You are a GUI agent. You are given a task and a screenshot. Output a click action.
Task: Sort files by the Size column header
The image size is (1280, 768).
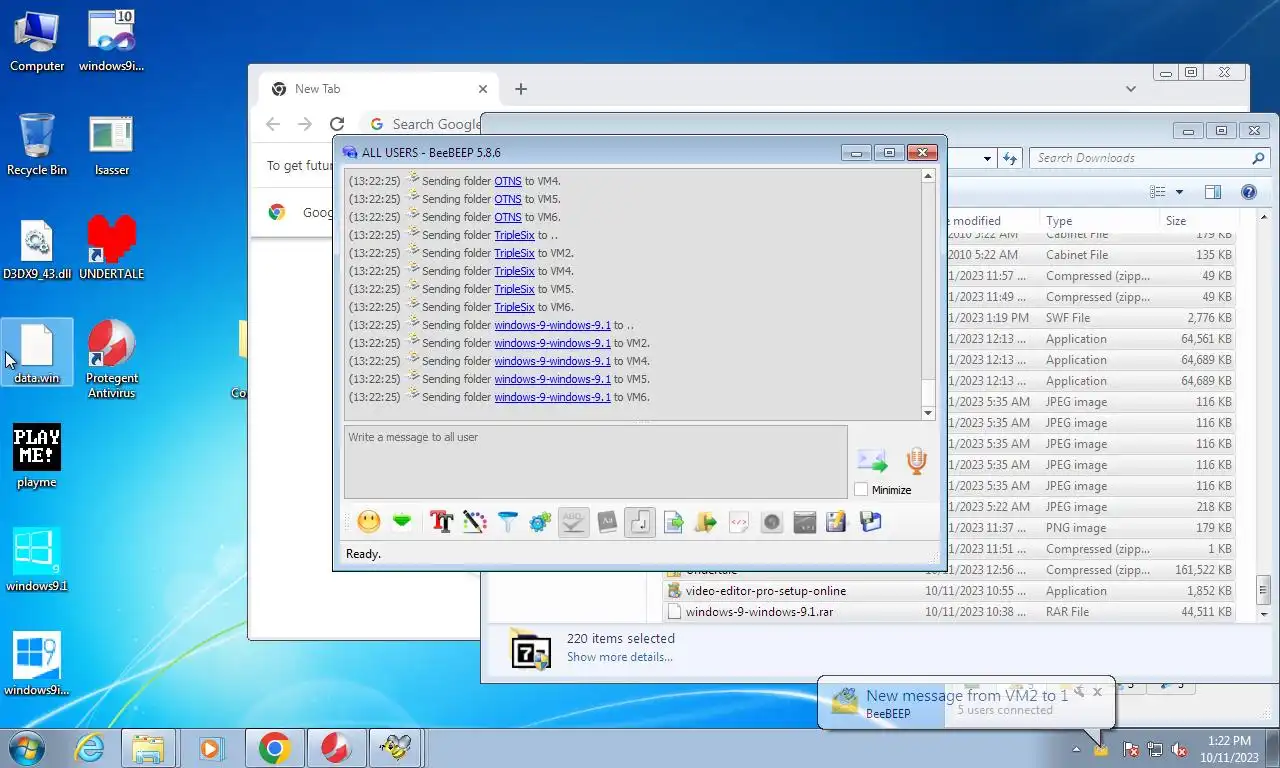click(1199, 220)
